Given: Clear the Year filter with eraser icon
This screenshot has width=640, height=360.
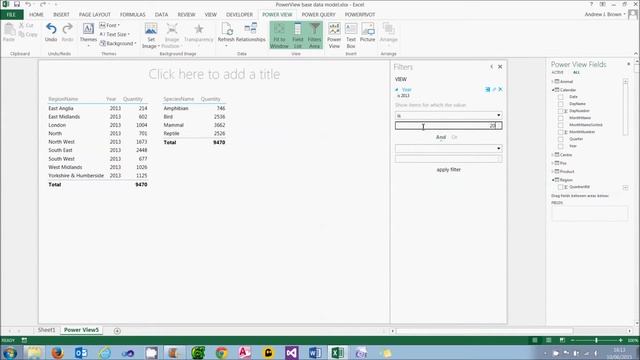Looking at the screenshot, I should click(x=494, y=89).
